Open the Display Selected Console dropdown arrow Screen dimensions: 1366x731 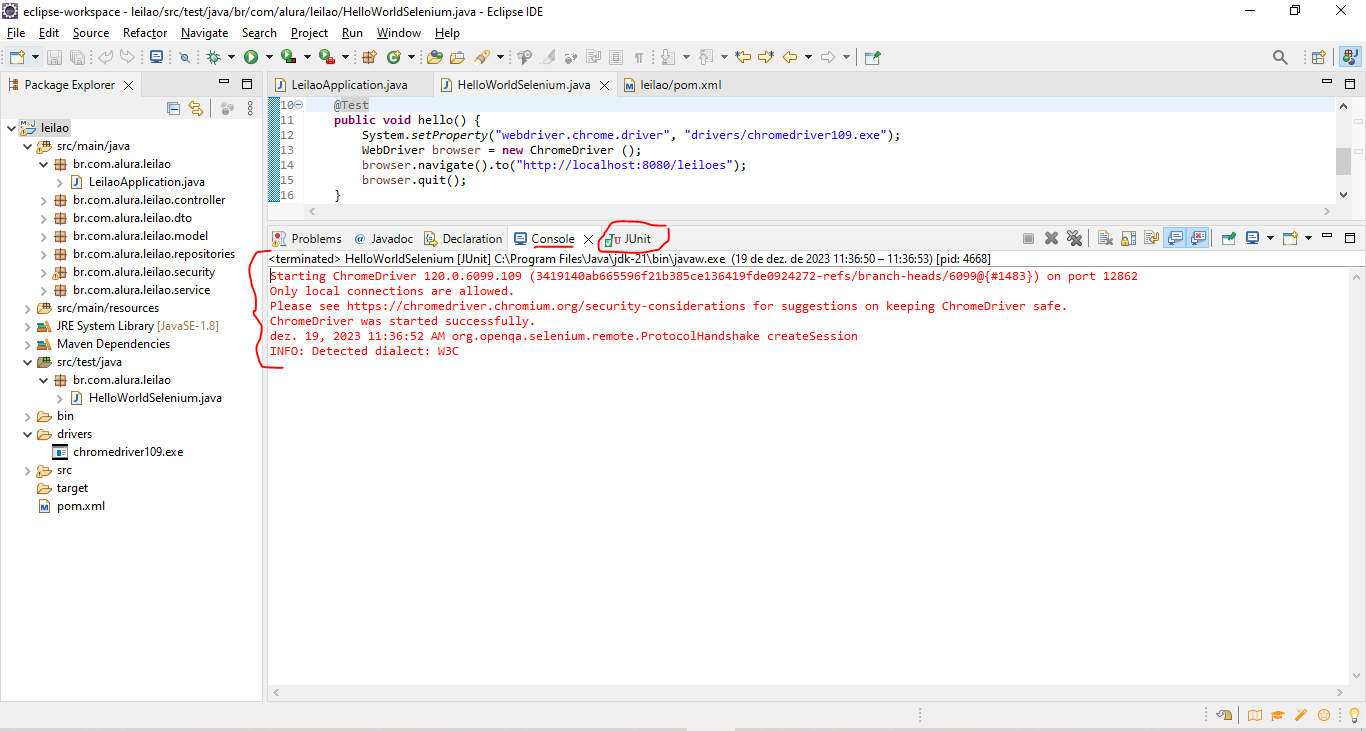(1270, 238)
